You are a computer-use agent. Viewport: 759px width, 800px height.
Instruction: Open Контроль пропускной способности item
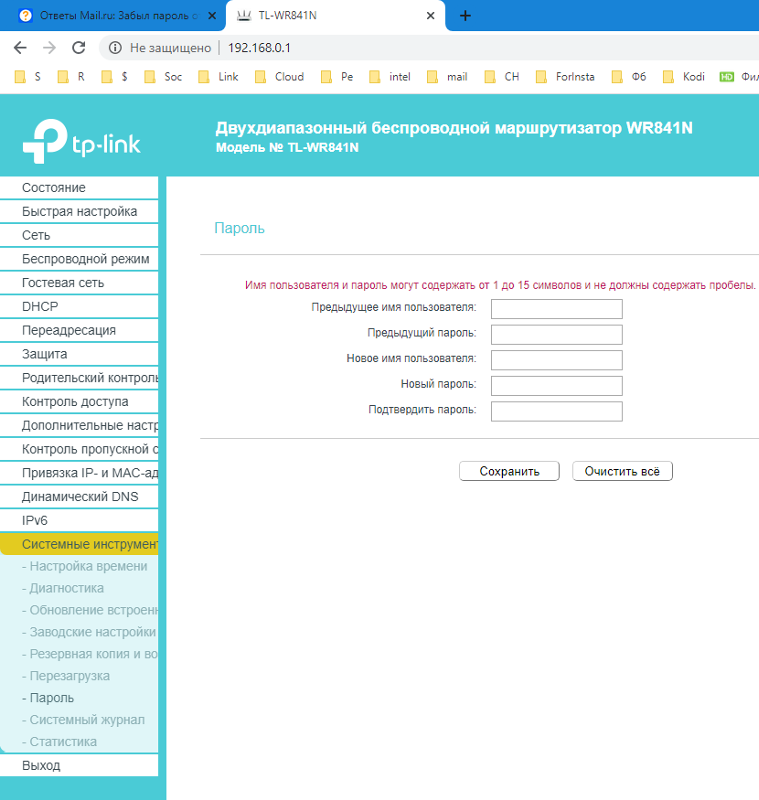coord(79,449)
